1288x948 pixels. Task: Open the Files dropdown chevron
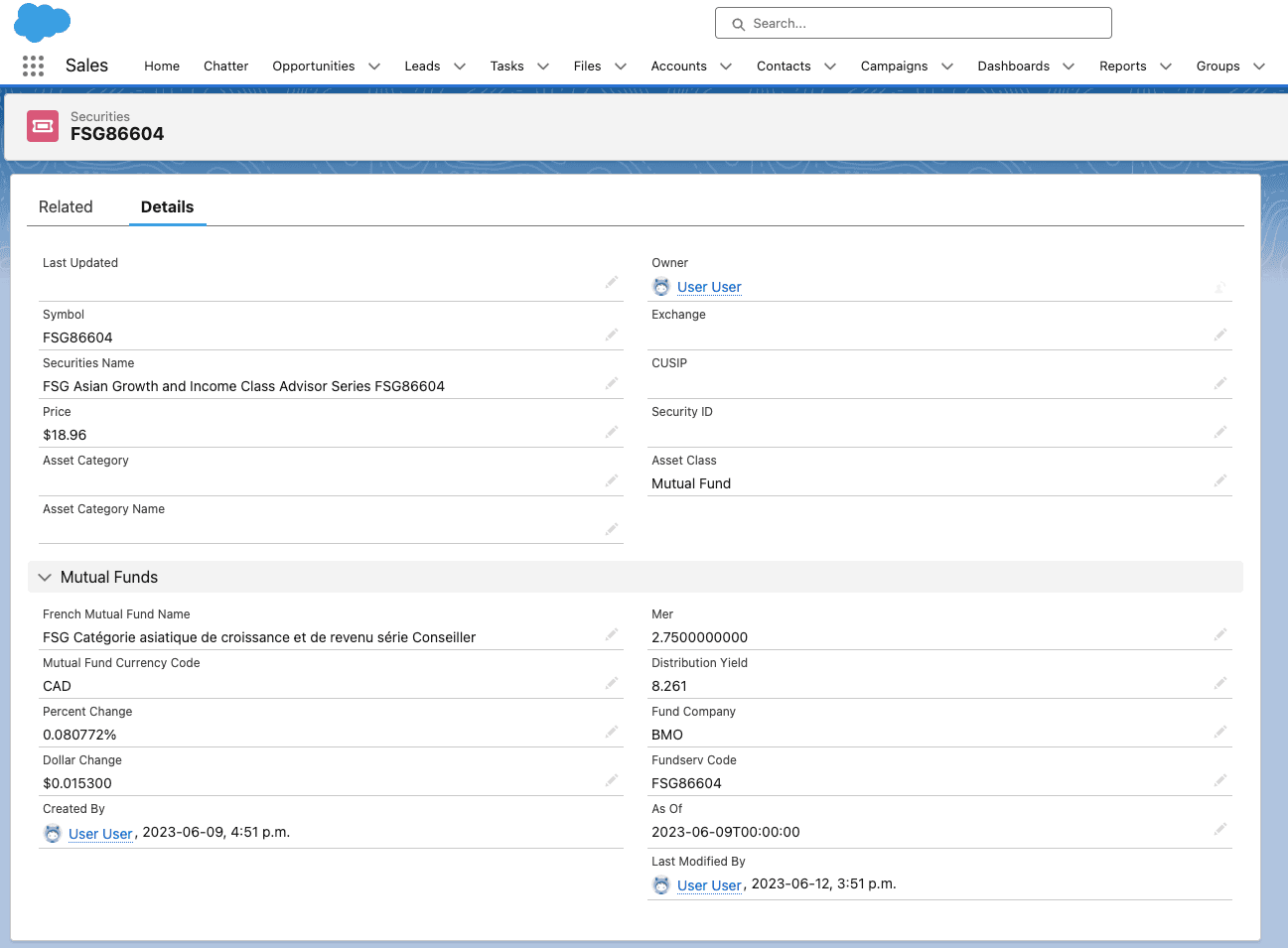[x=621, y=67]
